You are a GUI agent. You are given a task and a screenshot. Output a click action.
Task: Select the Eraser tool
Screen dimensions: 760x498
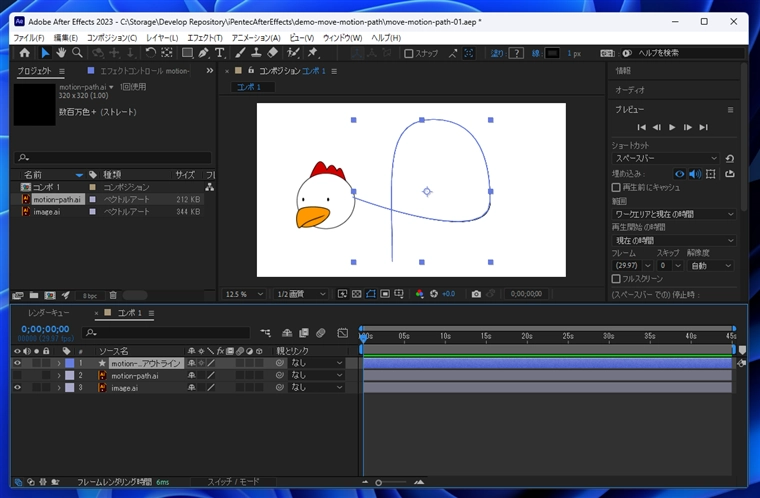pos(272,53)
